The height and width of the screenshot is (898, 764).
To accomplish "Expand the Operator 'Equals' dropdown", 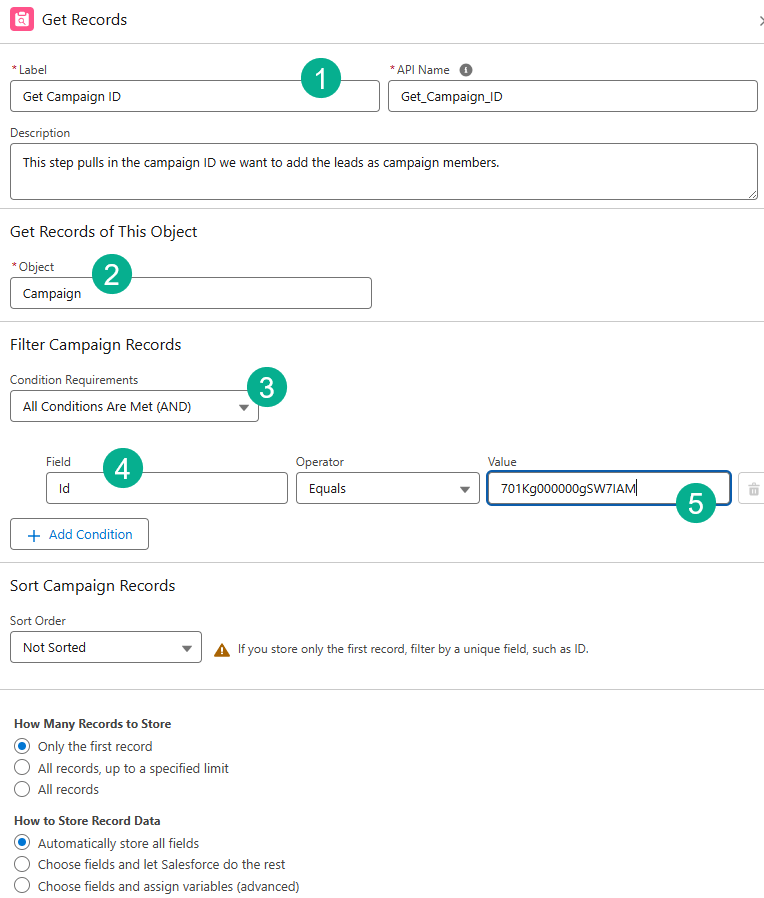I will coord(386,489).
